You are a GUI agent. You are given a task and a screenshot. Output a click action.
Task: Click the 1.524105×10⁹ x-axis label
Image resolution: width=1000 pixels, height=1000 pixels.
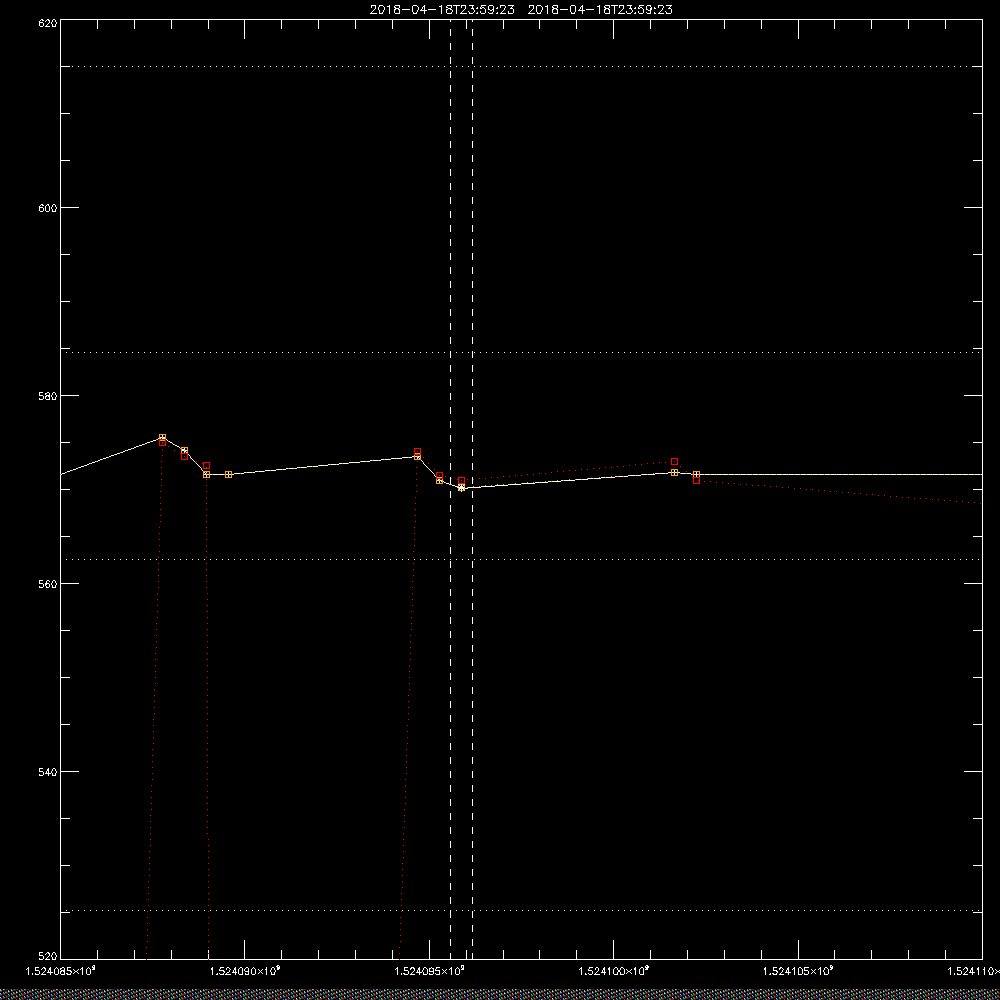coord(798,971)
